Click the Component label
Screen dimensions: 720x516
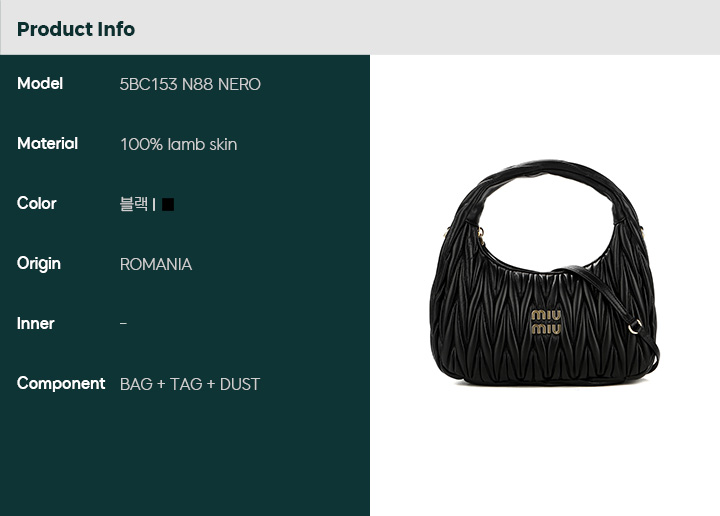click(61, 383)
